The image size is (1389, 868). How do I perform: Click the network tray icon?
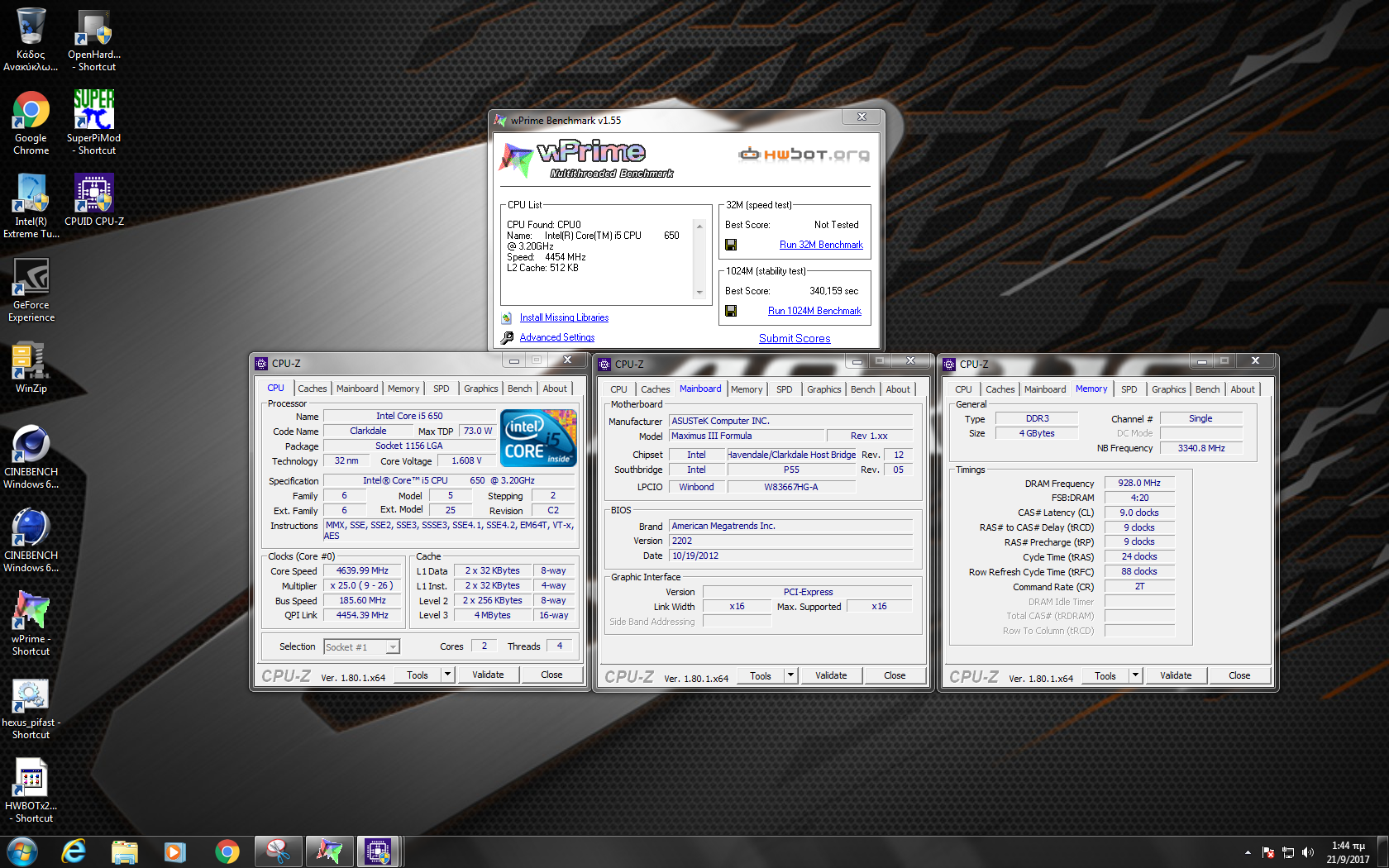tap(1288, 852)
